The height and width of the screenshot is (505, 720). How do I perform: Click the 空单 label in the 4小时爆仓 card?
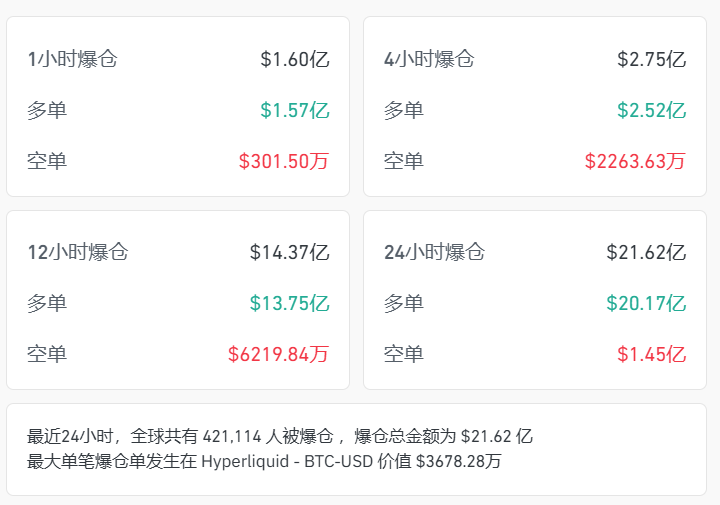coord(404,161)
